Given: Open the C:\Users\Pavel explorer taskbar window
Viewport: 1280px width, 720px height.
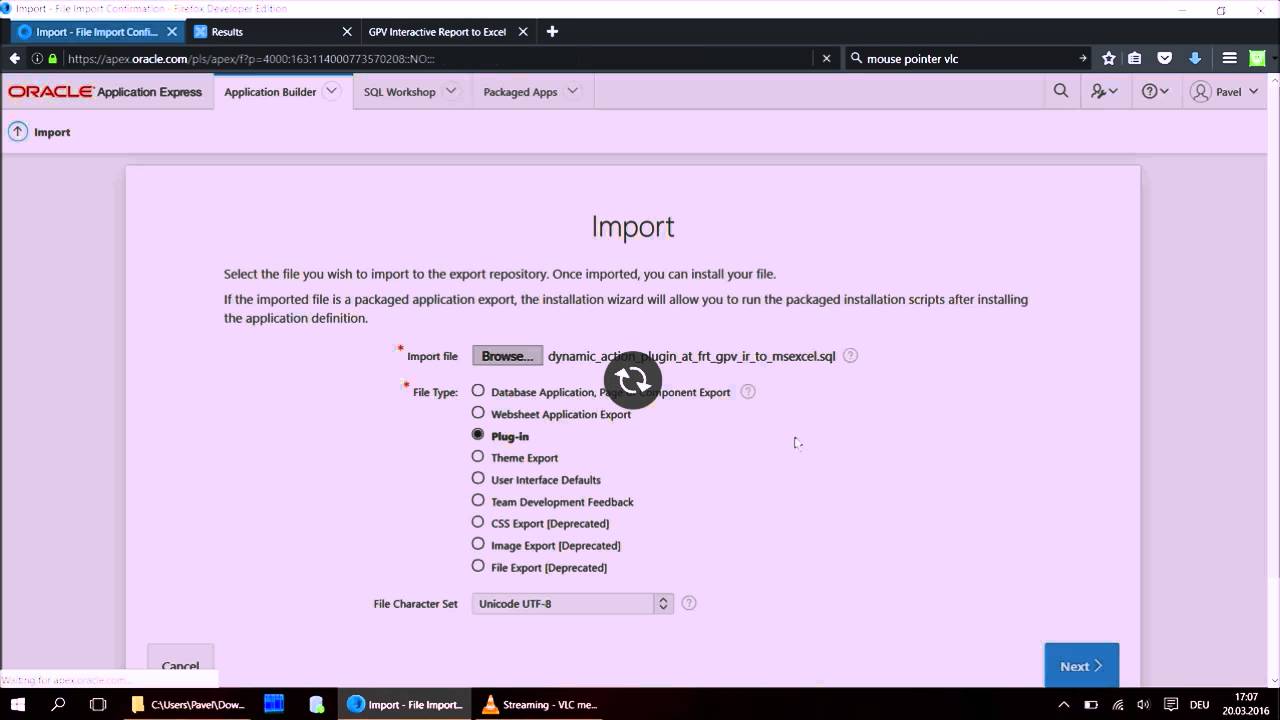Looking at the screenshot, I should click(x=188, y=704).
